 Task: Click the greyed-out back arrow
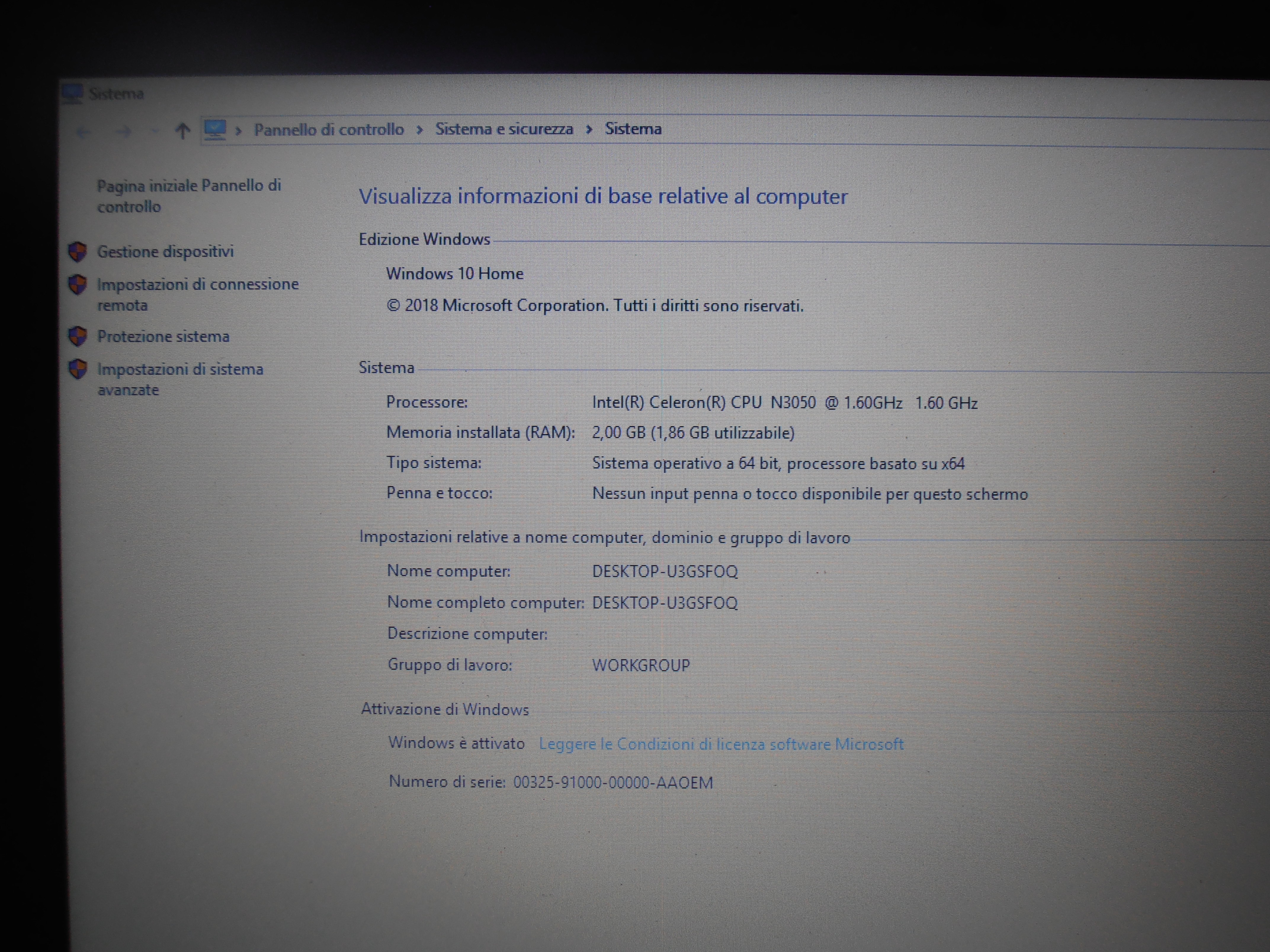[83, 133]
